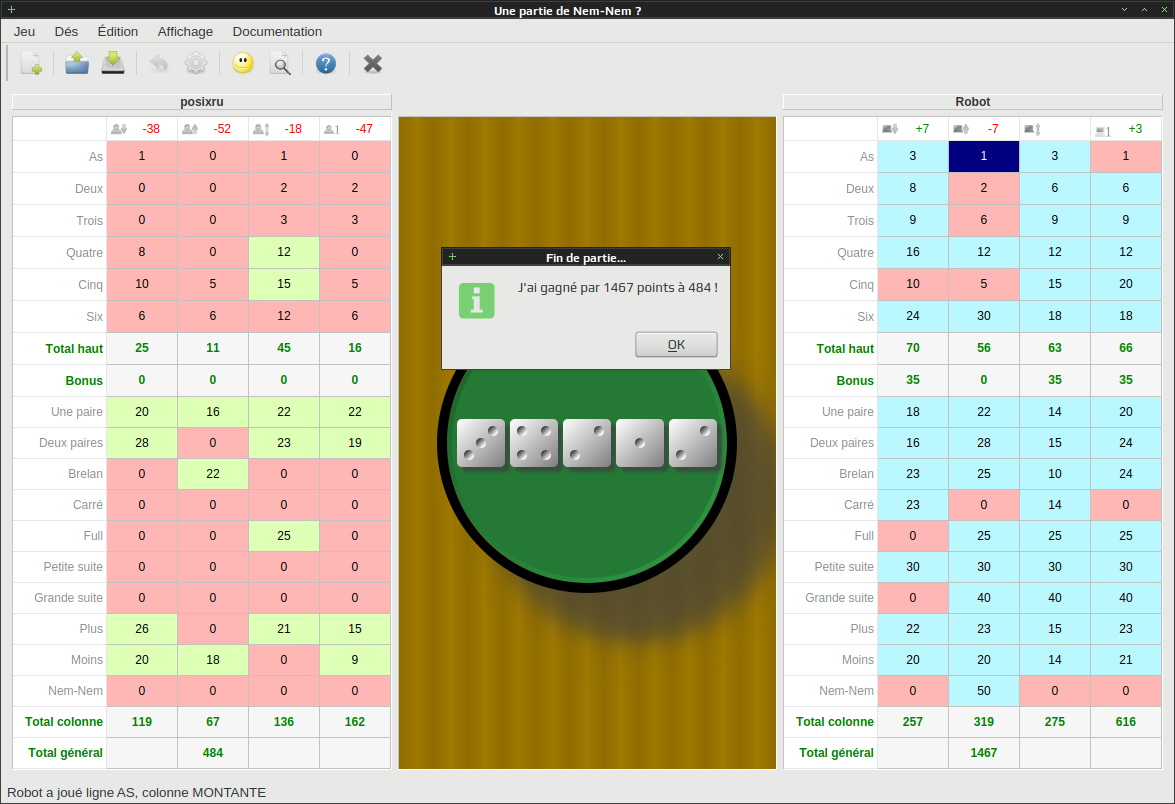Screen dimensions: 1175x804
Task: Click the black X quit icon in toolbar
Action: point(372,64)
